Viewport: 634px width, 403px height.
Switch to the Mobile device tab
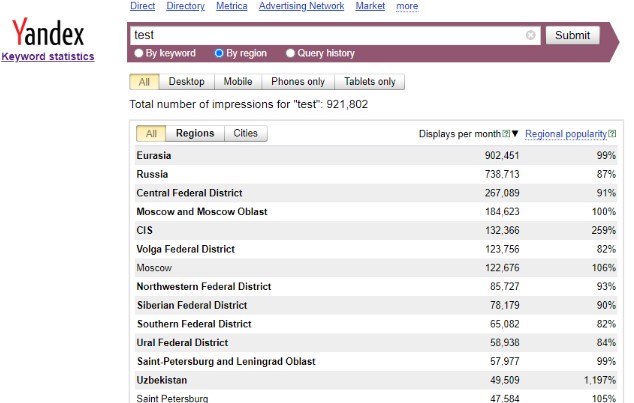(x=237, y=82)
